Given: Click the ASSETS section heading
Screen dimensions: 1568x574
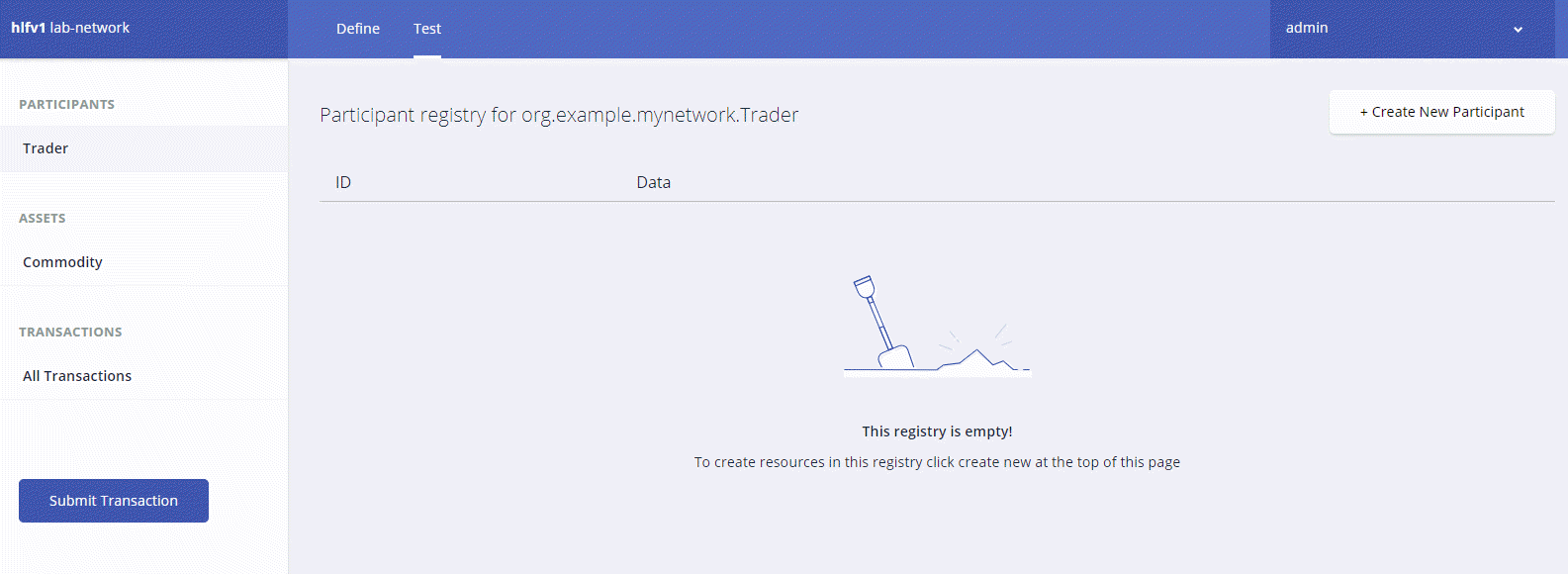Looking at the screenshot, I should [x=43, y=218].
